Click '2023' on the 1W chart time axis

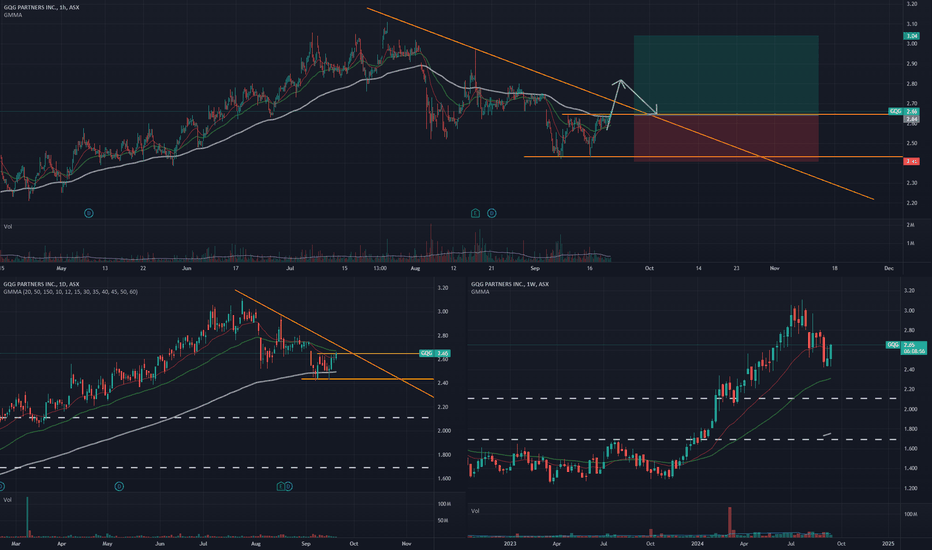[510, 543]
